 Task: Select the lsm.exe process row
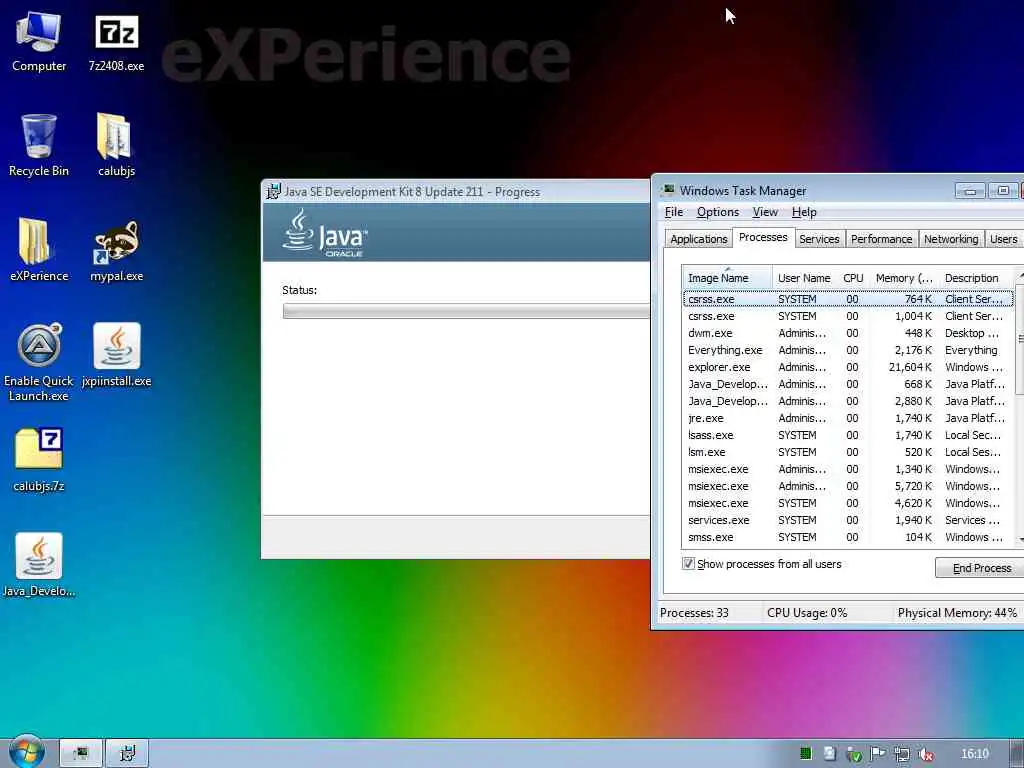(x=848, y=452)
